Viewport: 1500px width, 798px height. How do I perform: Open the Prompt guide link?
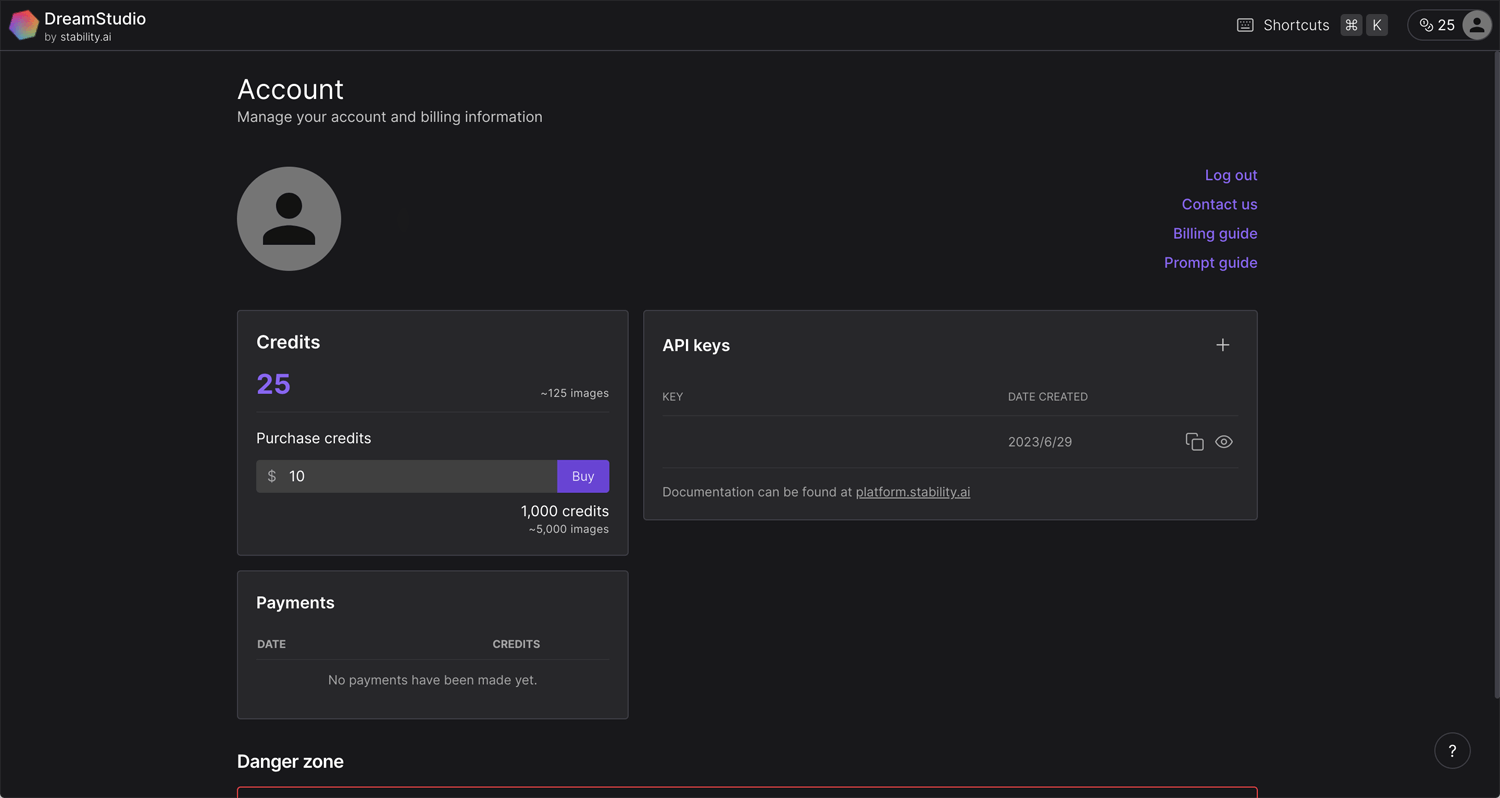(1210, 262)
